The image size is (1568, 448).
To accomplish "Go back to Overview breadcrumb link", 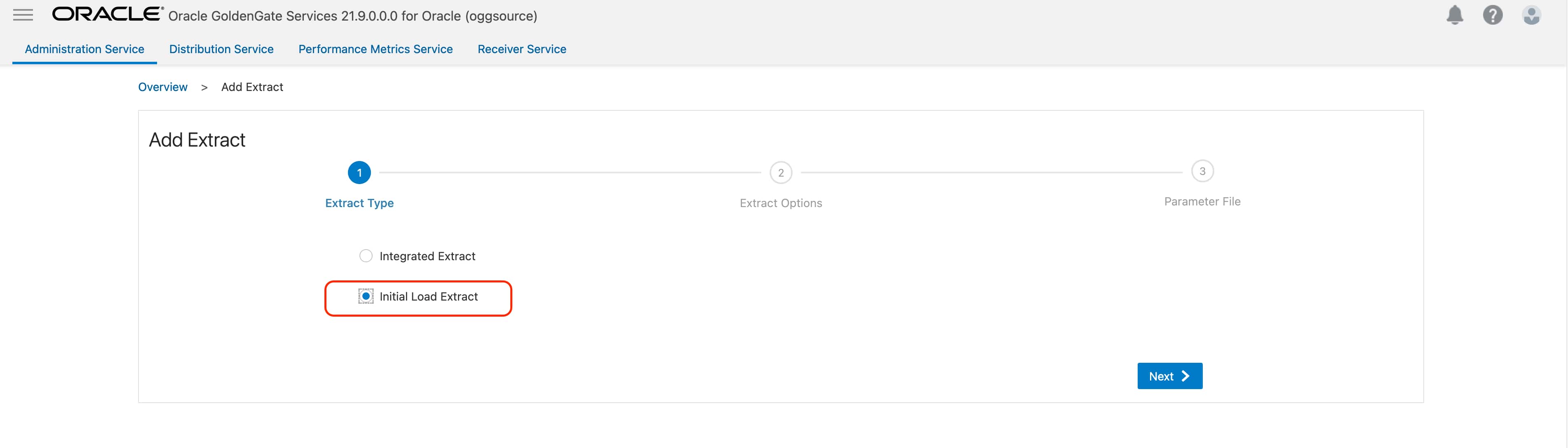I will [162, 87].
